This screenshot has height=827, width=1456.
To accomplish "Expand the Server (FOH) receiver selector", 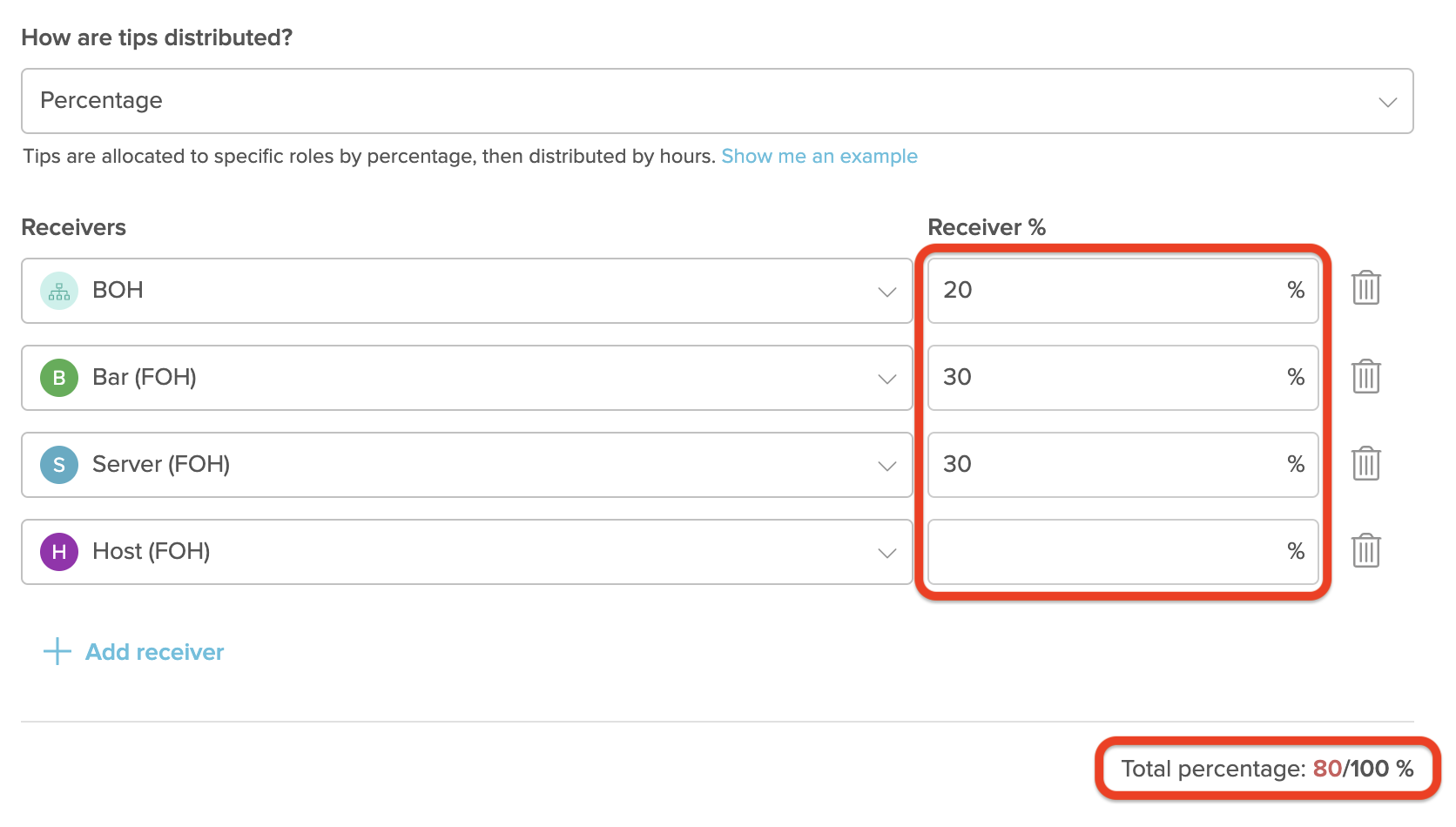I will point(886,464).
